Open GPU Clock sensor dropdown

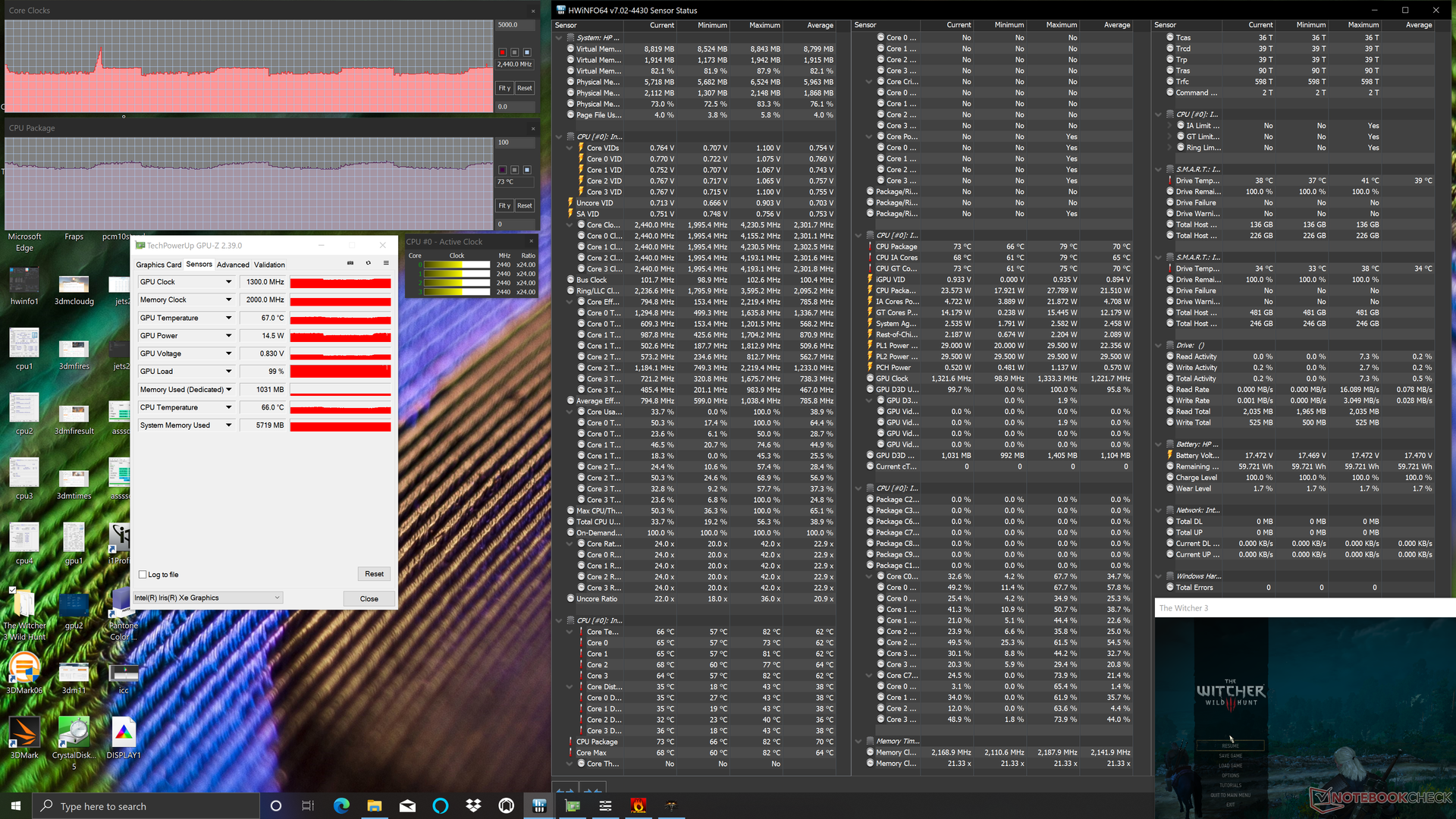click(228, 282)
